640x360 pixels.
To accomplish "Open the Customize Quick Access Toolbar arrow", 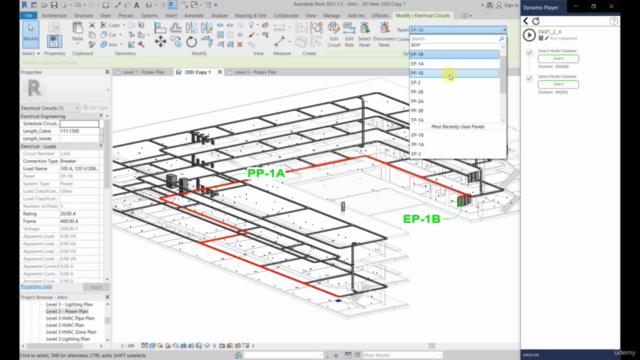I will pyautogui.click(x=216, y=5).
